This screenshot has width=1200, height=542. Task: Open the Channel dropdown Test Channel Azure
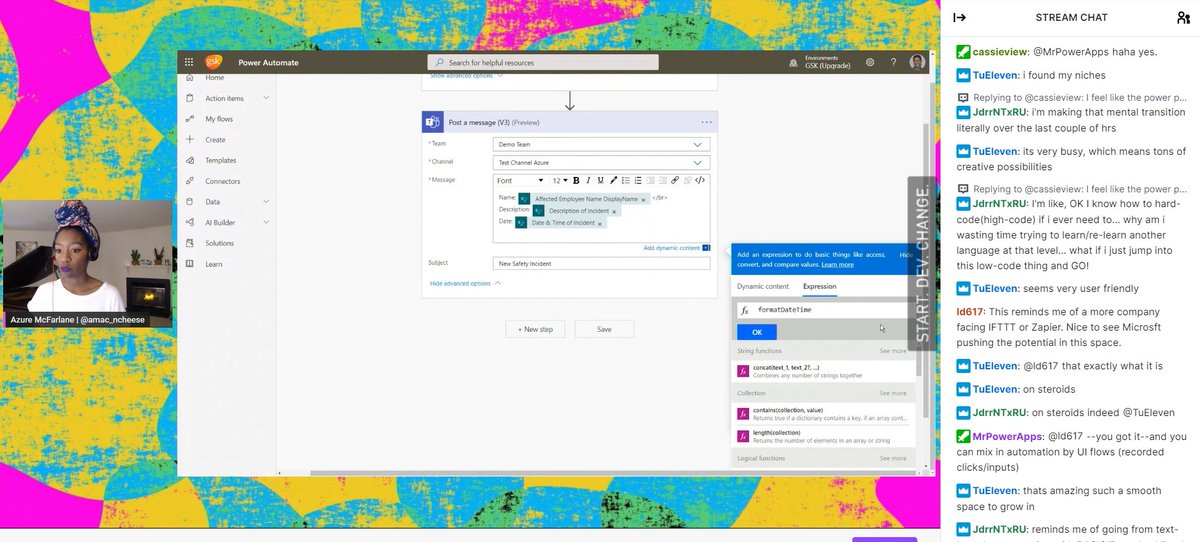click(601, 162)
